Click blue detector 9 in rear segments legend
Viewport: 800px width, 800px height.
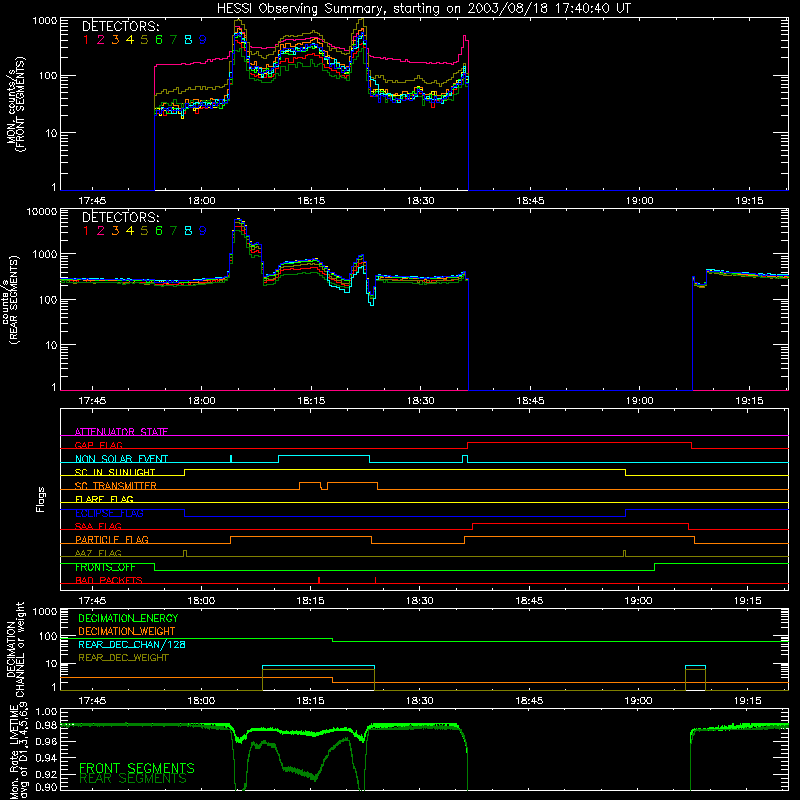point(203,231)
